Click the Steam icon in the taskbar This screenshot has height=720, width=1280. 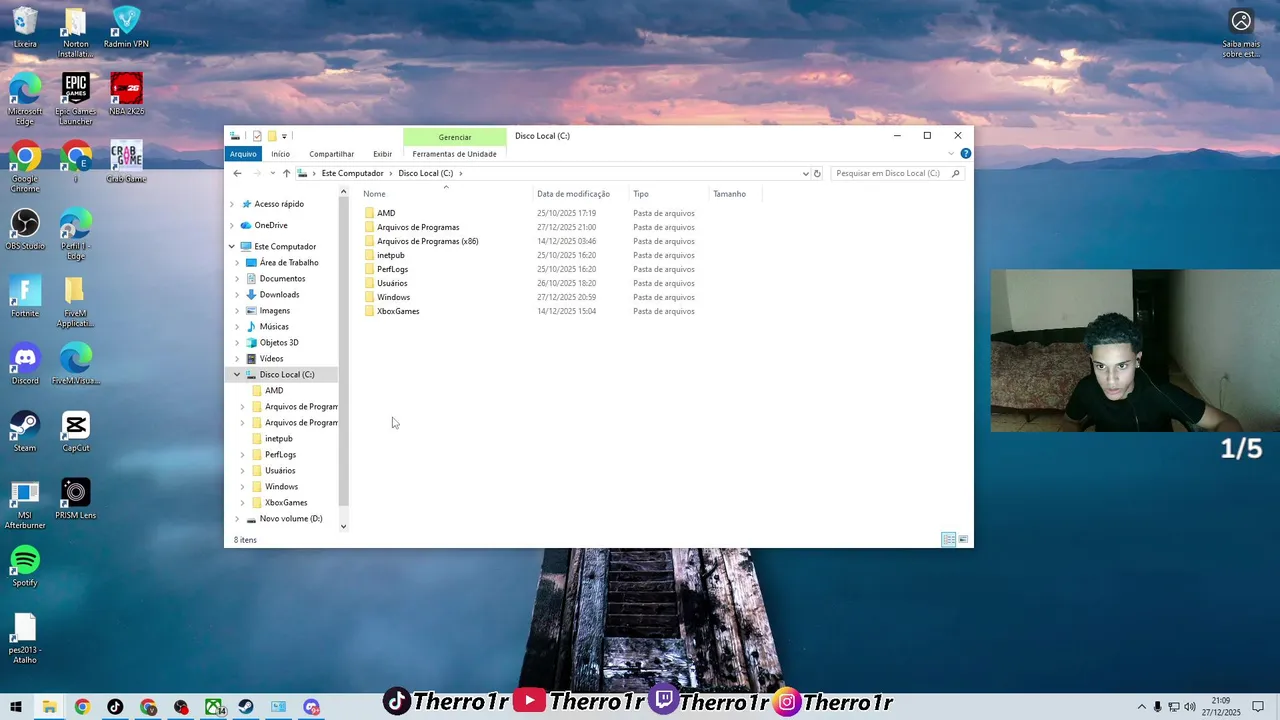click(x=246, y=707)
